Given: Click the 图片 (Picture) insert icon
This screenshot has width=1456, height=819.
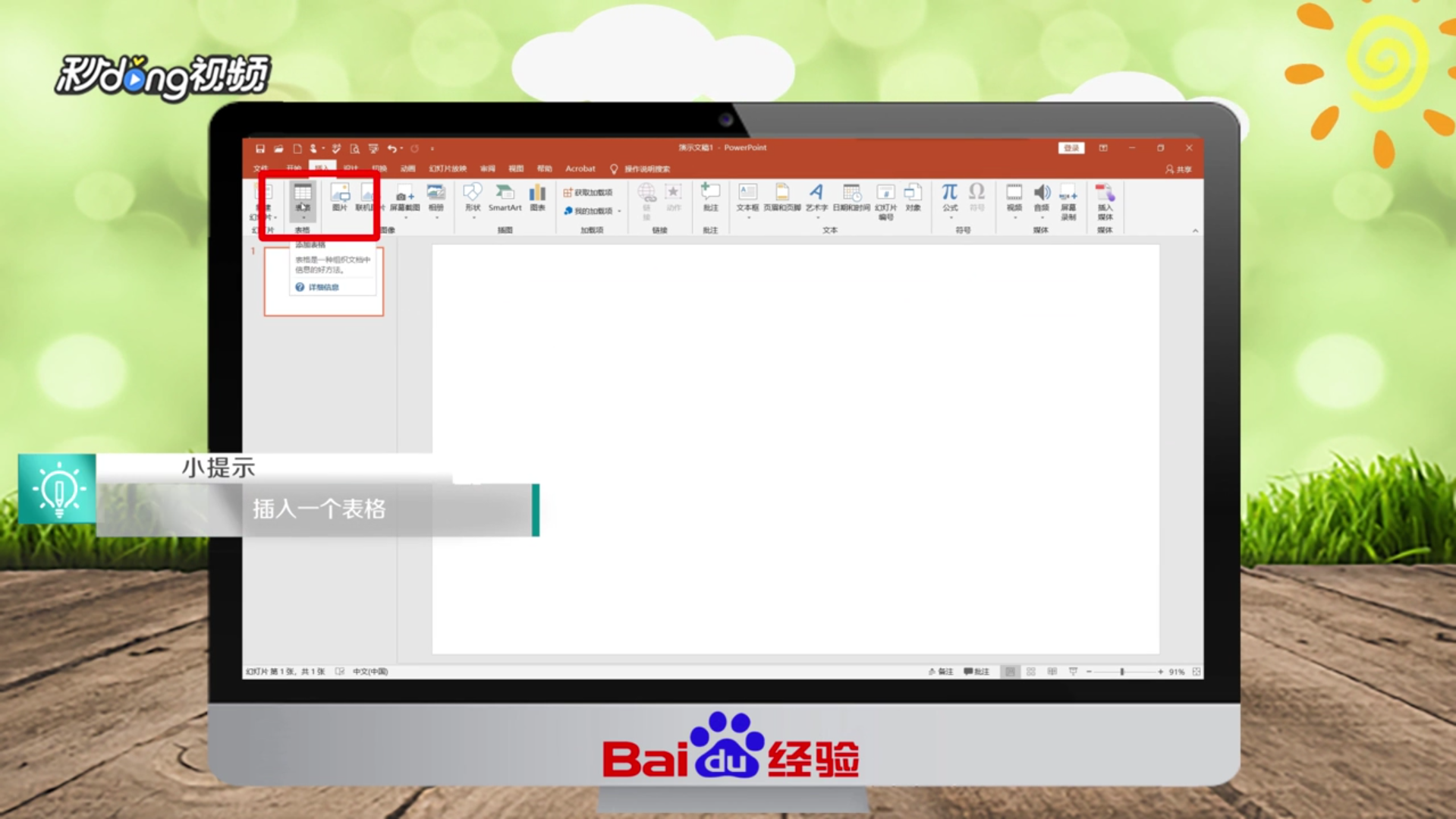Looking at the screenshot, I should pyautogui.click(x=340, y=197).
